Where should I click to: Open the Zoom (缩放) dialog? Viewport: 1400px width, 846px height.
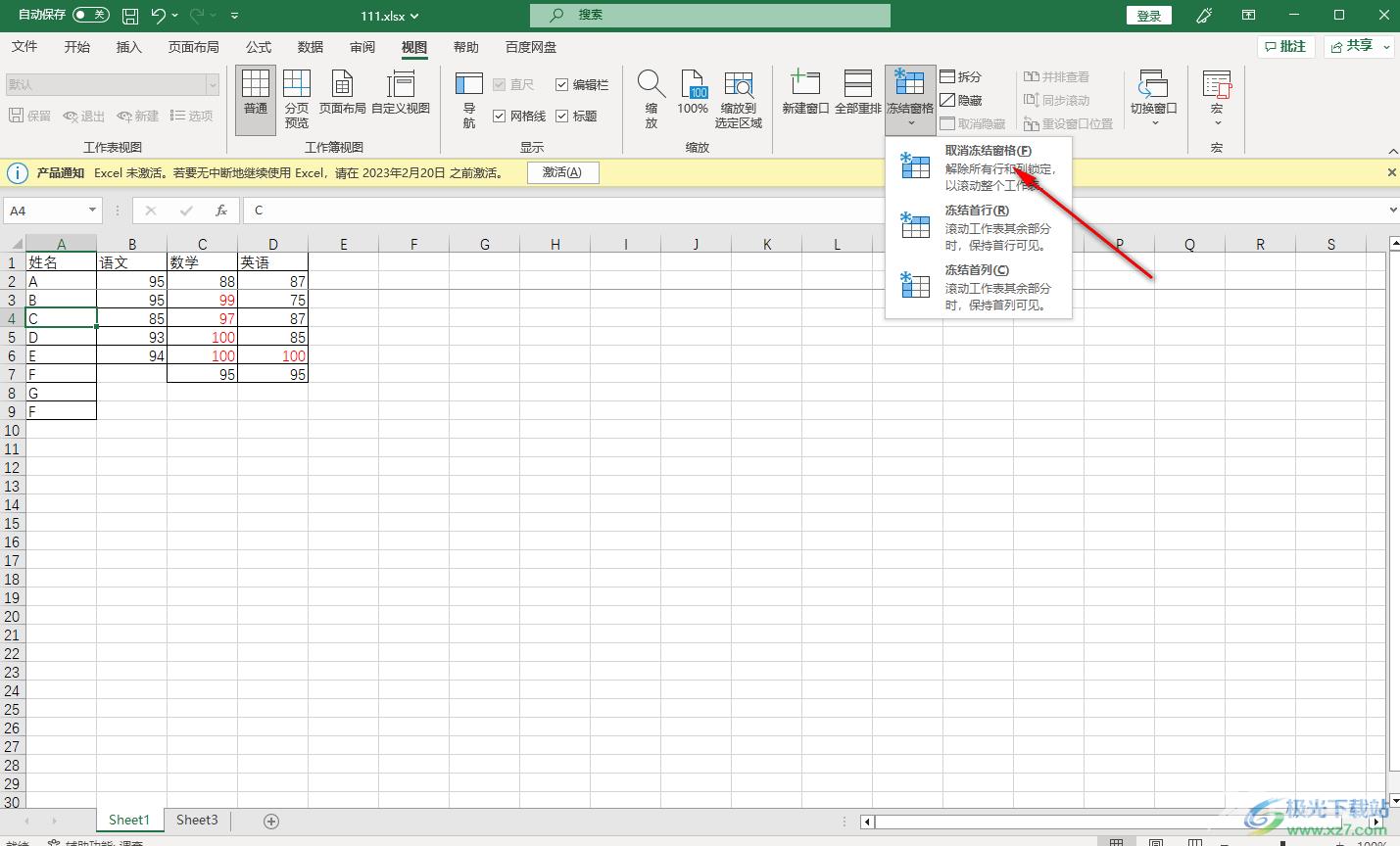pos(652,100)
